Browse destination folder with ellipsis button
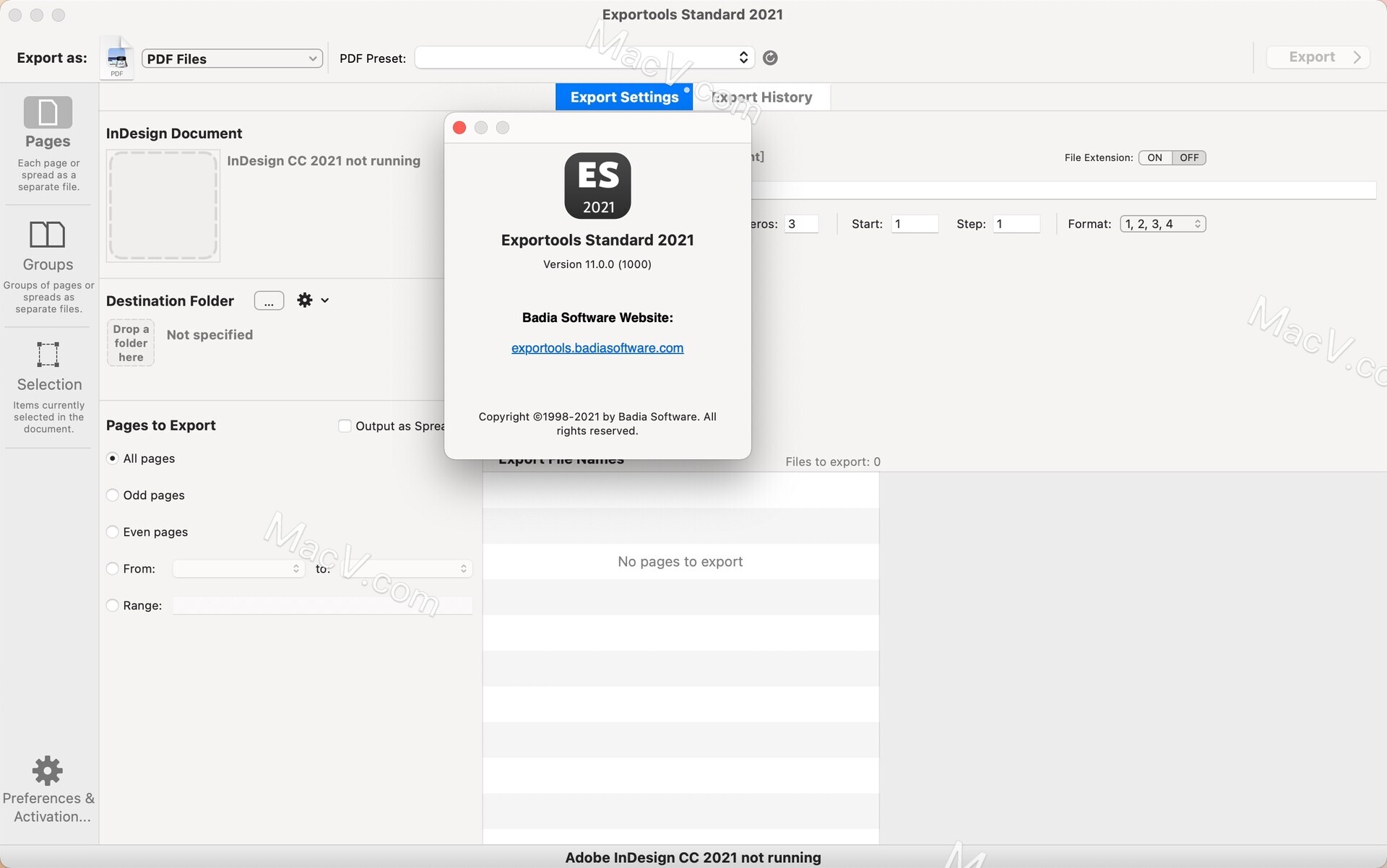 tap(269, 301)
